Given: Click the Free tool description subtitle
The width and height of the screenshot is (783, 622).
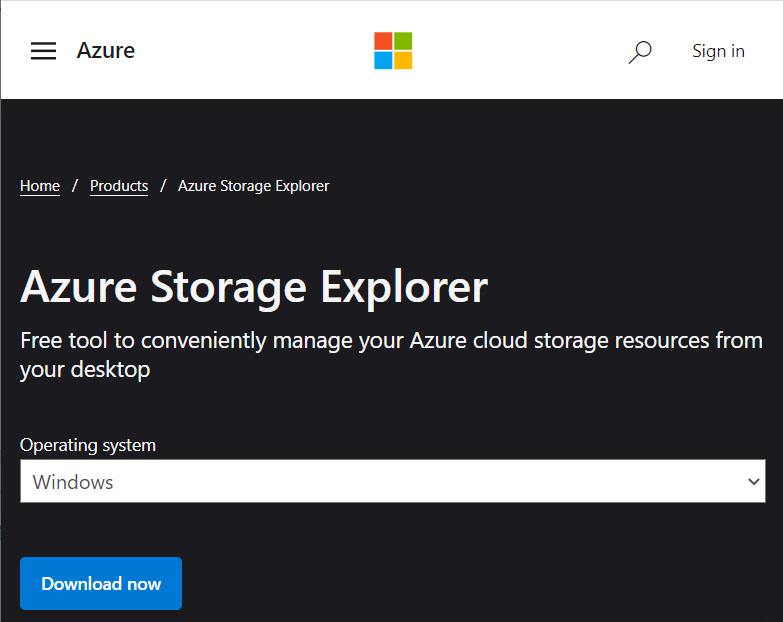Looking at the screenshot, I should [x=391, y=355].
